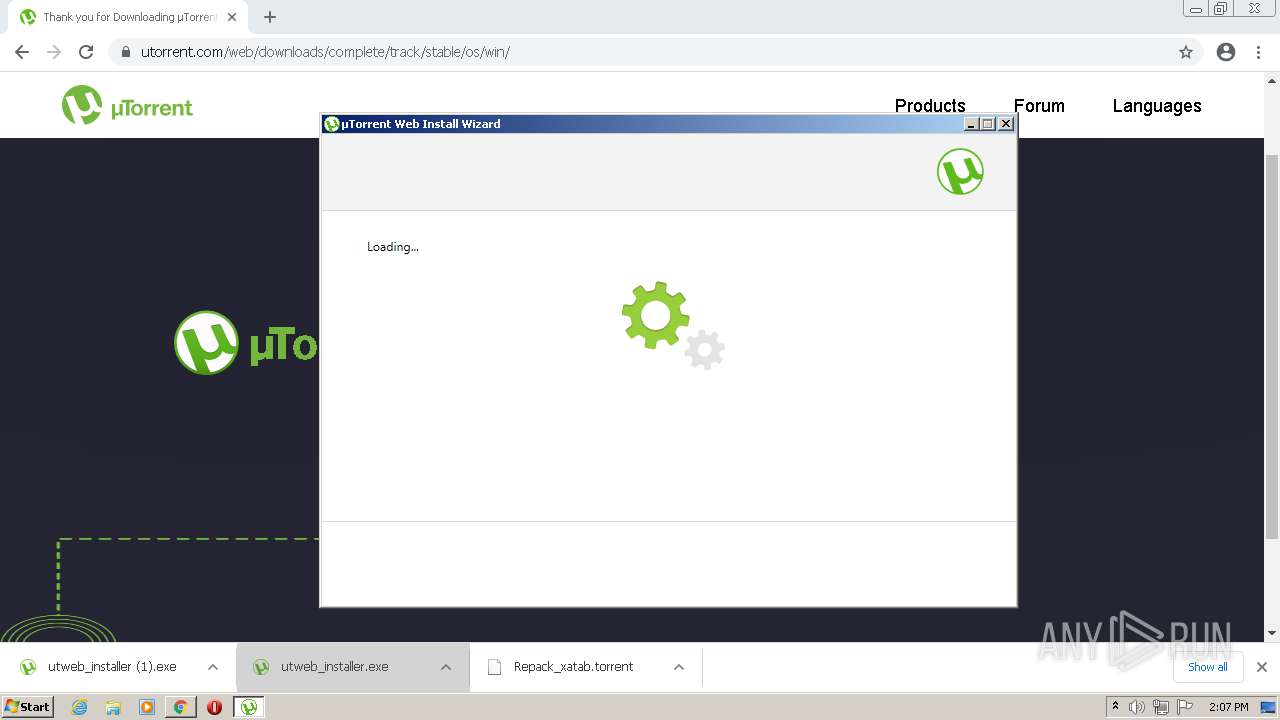Select the 'Thank you for Downloading µTorrent' tab
The width and height of the screenshot is (1280, 720).
coord(128,17)
